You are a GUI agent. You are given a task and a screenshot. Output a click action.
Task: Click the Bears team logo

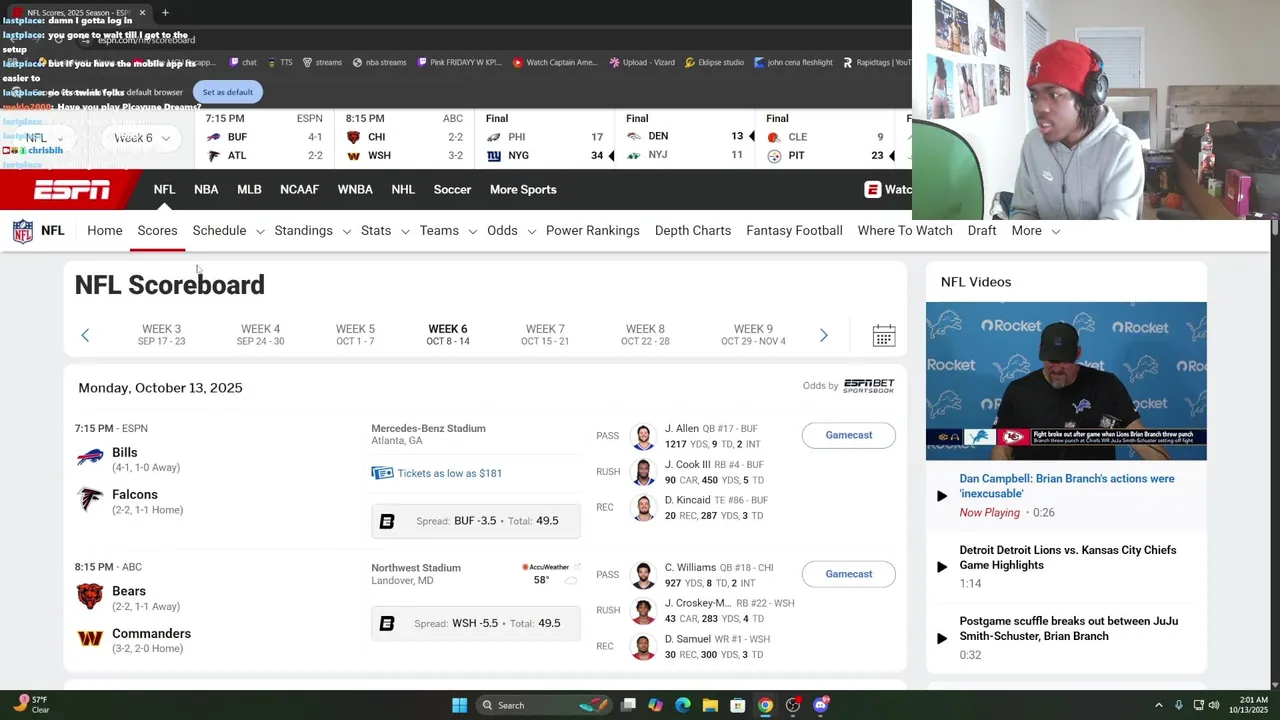click(x=90, y=597)
